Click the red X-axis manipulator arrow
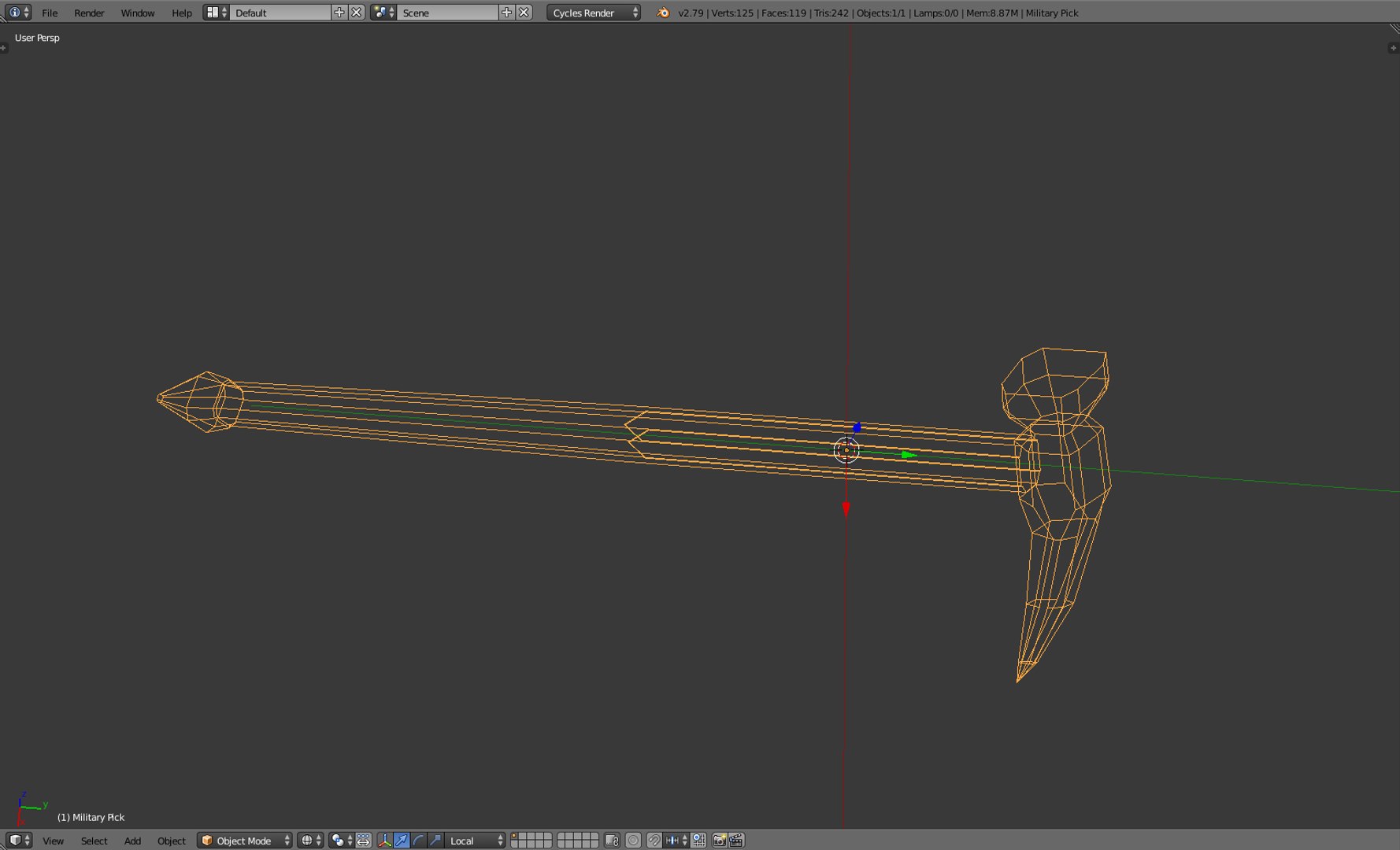Viewport: 1400px width, 850px height. click(846, 510)
